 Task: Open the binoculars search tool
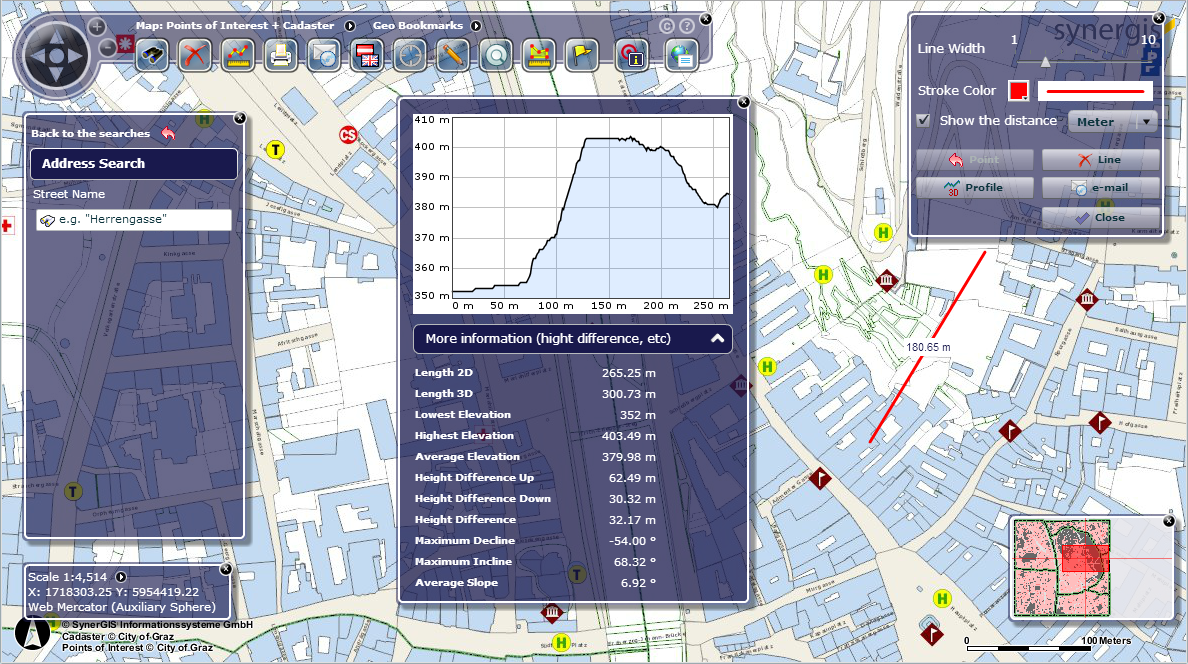click(152, 55)
